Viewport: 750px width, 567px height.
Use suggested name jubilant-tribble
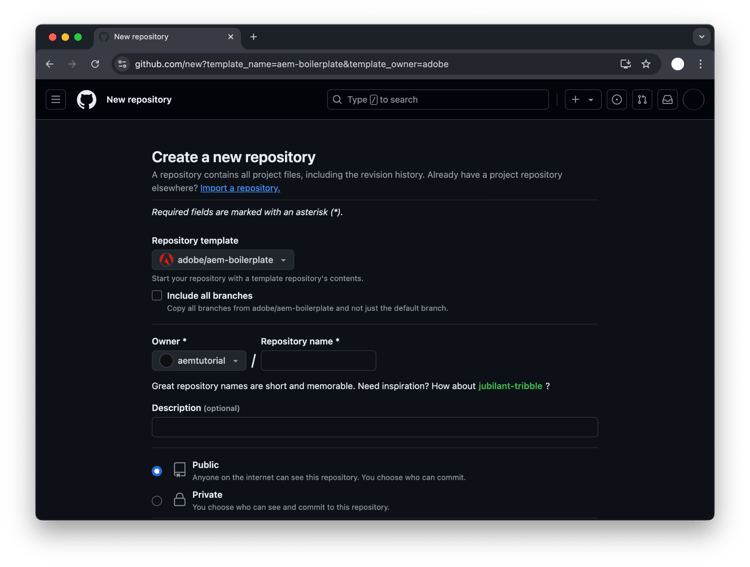(510, 386)
